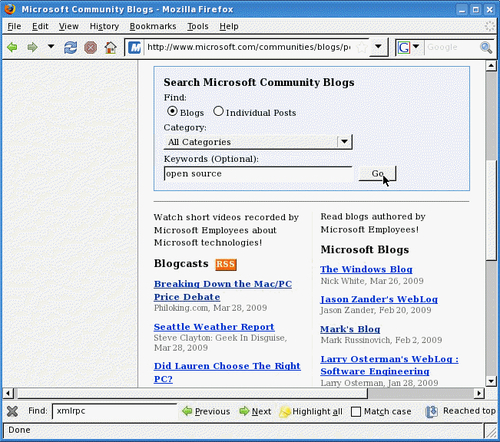Screen dimensions: 500x442
Task: Click the Firefox logo in title bar
Action: click(x=10, y=9)
